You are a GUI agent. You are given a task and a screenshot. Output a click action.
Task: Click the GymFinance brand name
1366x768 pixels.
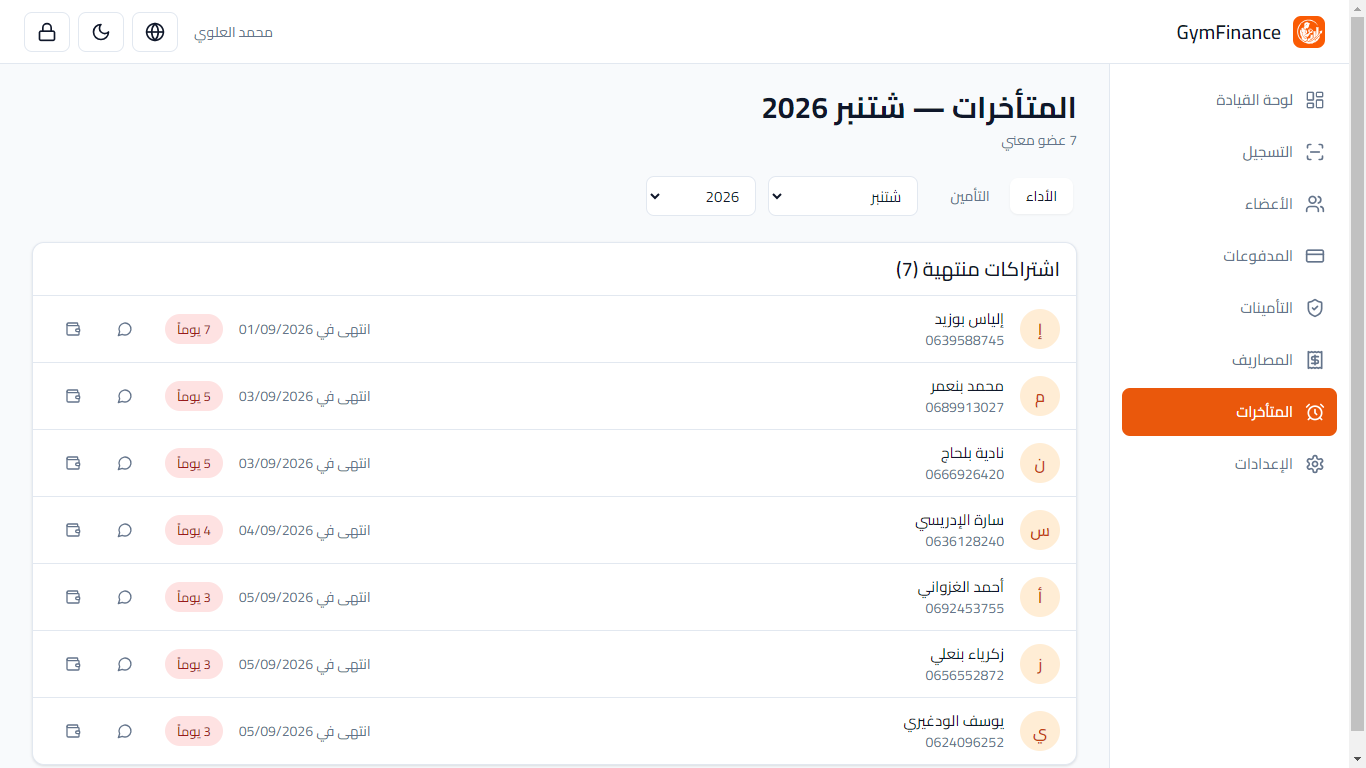click(1229, 32)
